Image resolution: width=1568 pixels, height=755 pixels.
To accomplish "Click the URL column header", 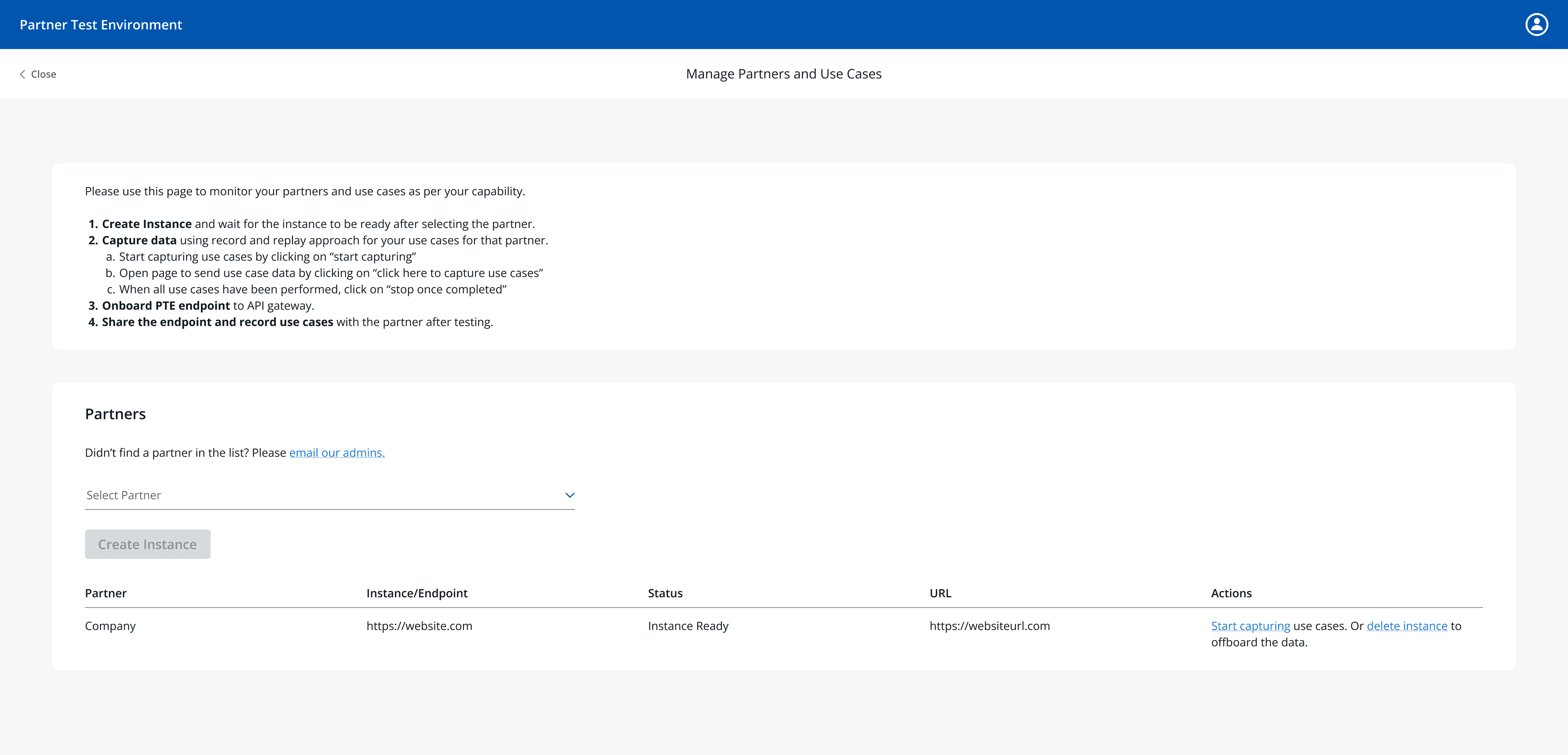I will coord(940,593).
